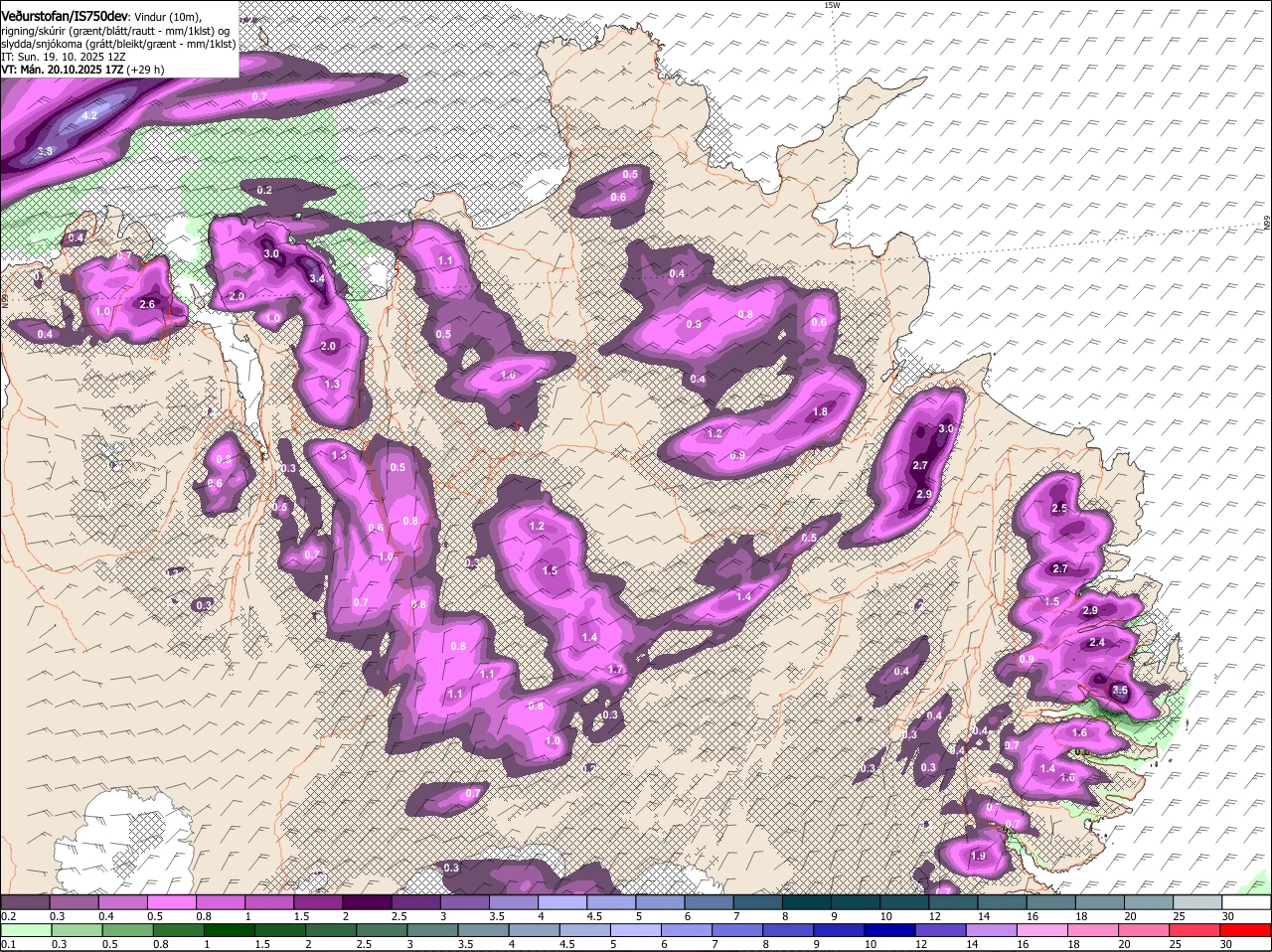The image size is (1272, 952).
Task: Click the white upper legend swatch after 30
Action: click(1247, 902)
